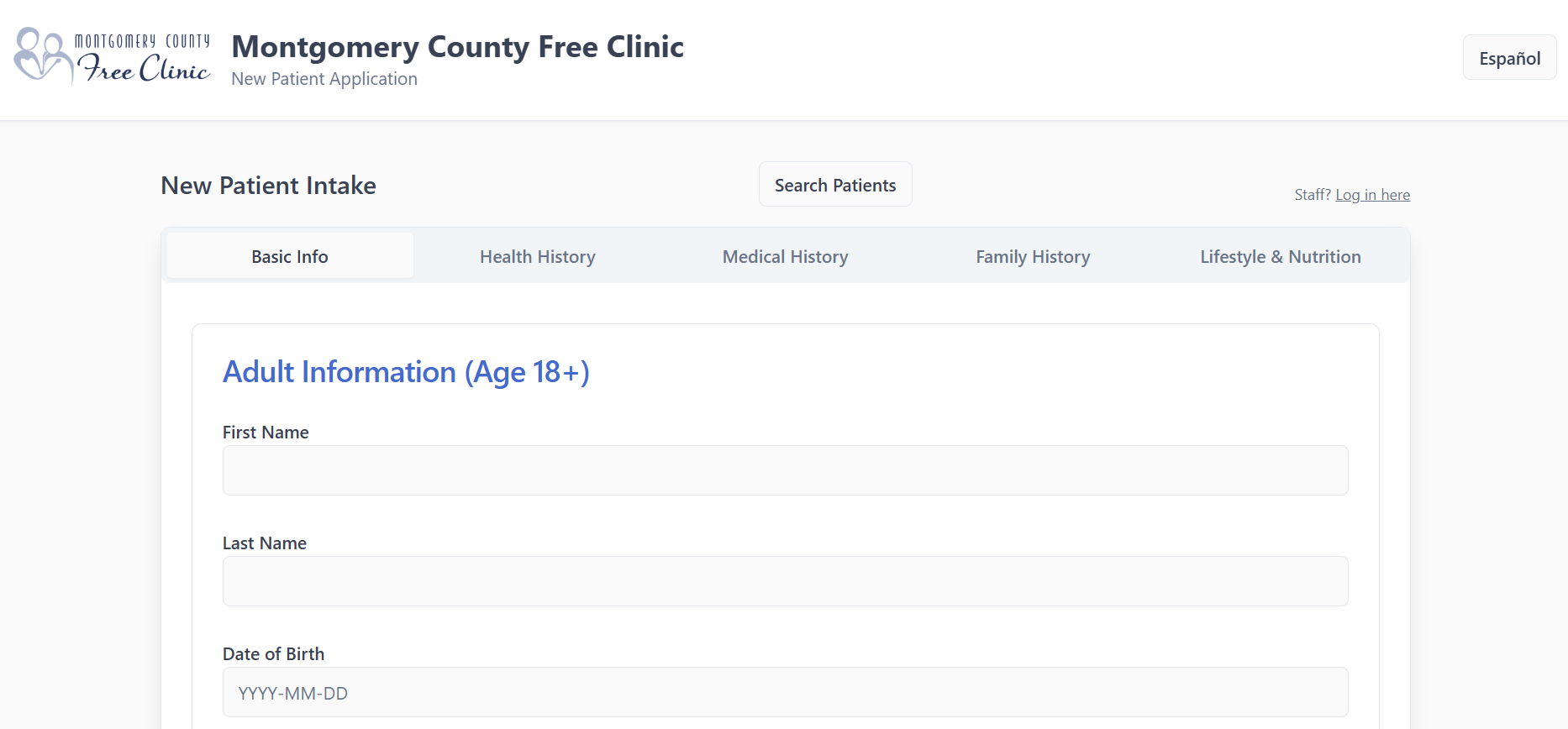Click the 'New Patient Intake' heading

point(268,186)
